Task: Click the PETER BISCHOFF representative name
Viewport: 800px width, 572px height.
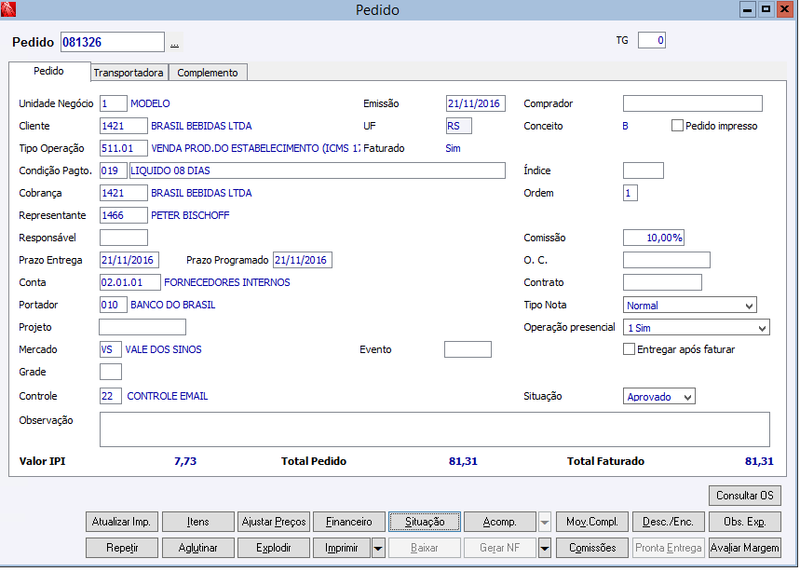Action: (x=190, y=215)
